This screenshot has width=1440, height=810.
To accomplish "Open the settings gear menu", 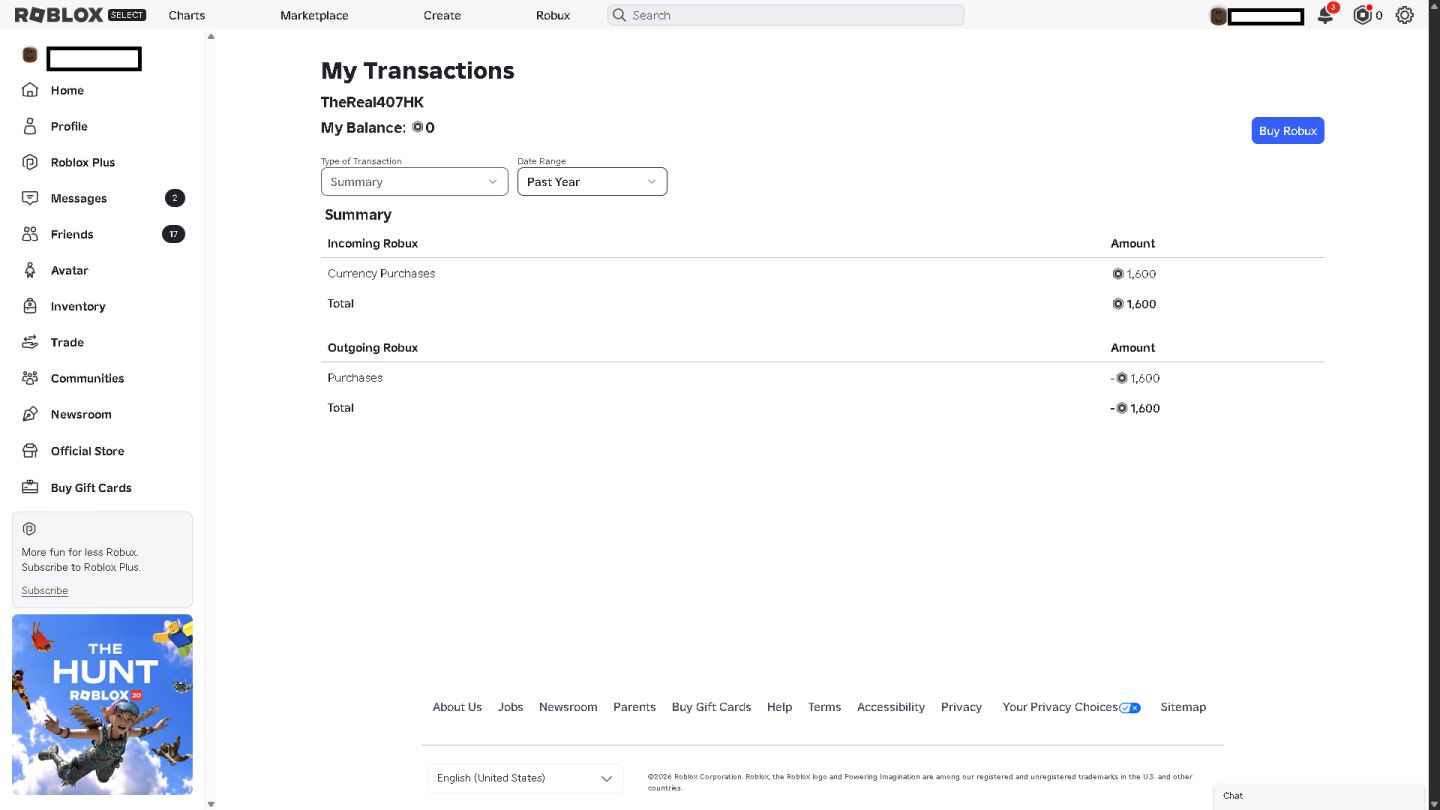I will click(1405, 15).
